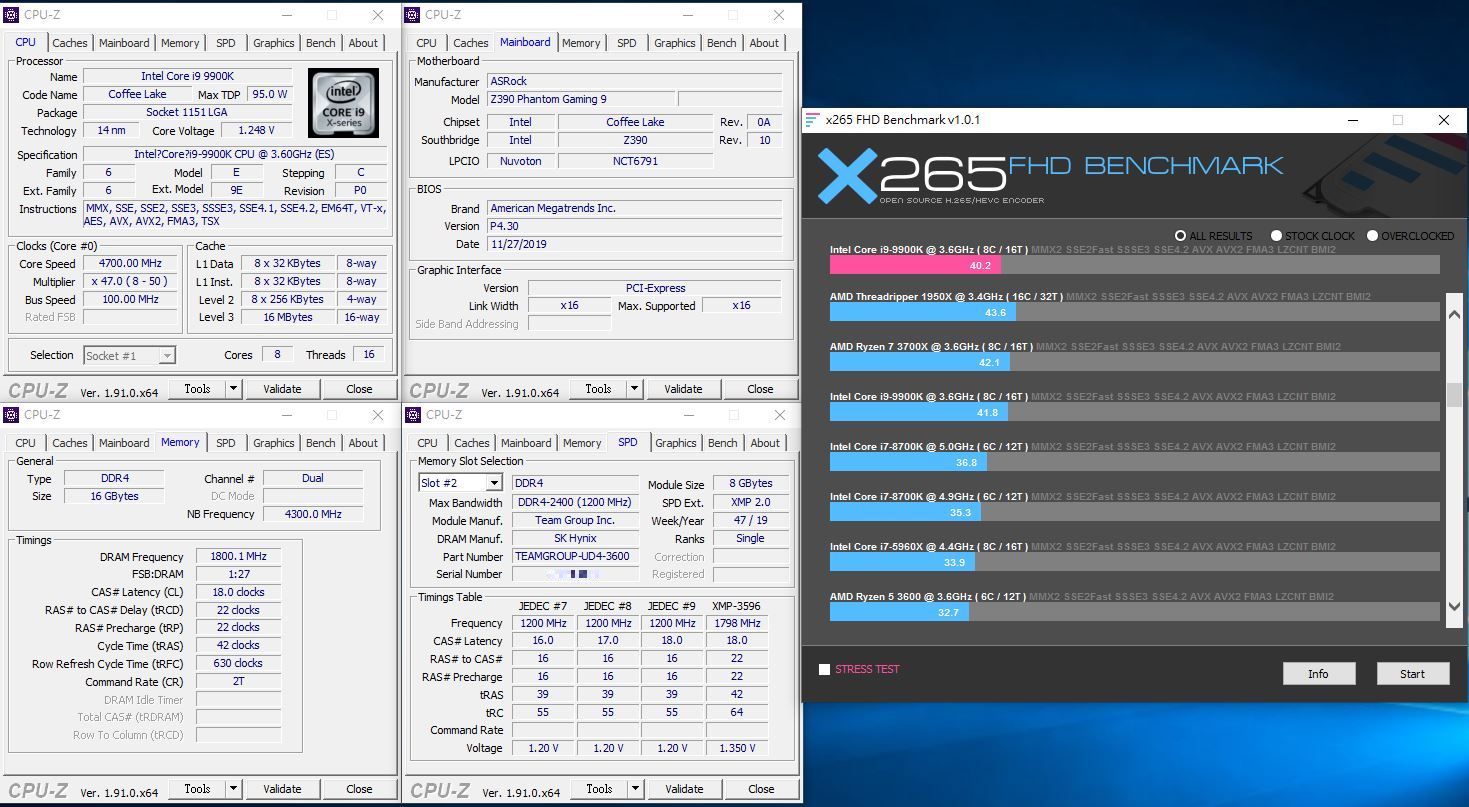Image resolution: width=1469 pixels, height=807 pixels.
Task: Click the Intel Core i7-5960X 33.9 result
Action: pos(904,562)
